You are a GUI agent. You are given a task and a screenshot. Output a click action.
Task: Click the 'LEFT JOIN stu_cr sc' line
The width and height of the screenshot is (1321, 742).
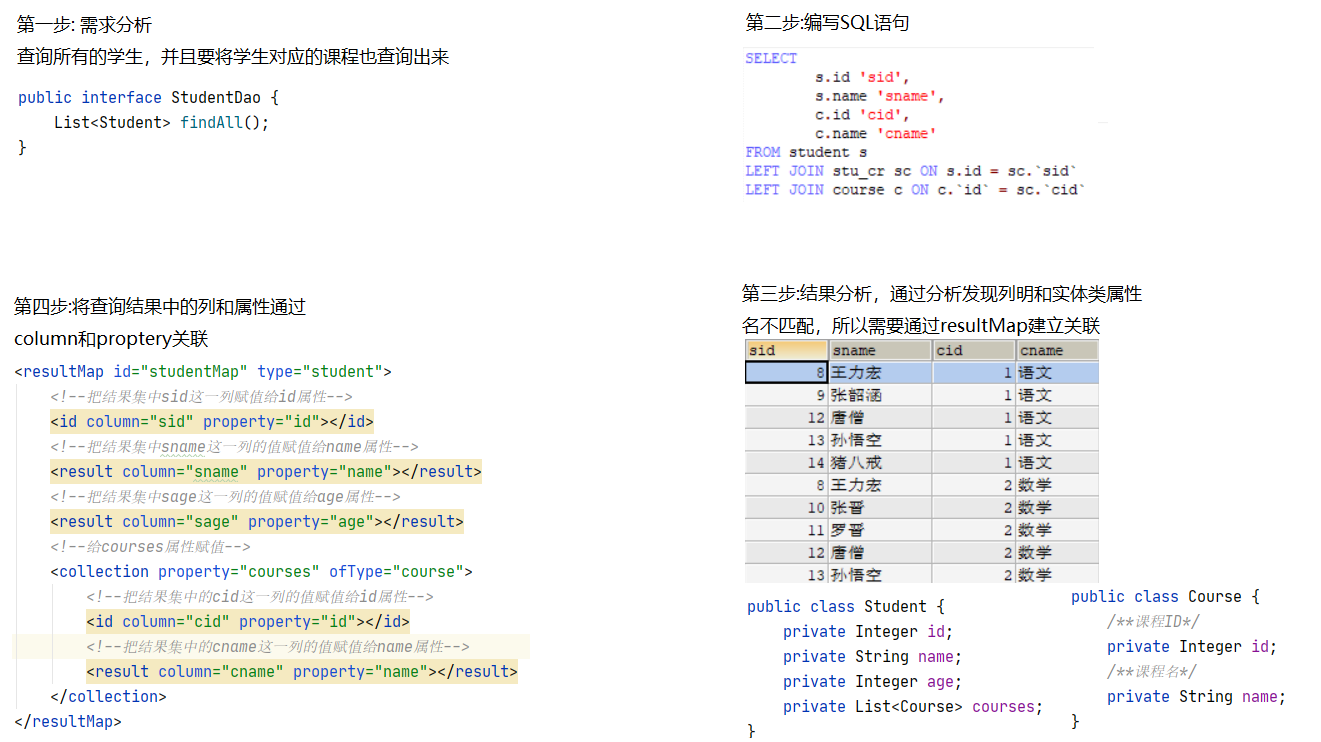tap(911, 171)
